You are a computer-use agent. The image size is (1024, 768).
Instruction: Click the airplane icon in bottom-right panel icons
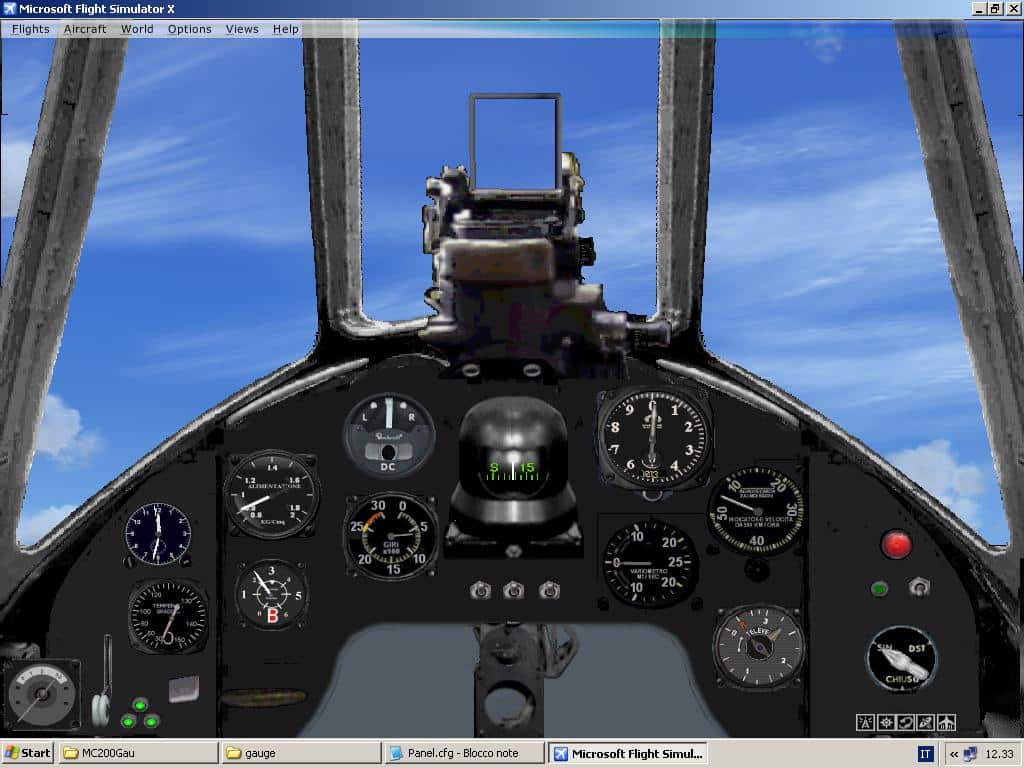[946, 722]
